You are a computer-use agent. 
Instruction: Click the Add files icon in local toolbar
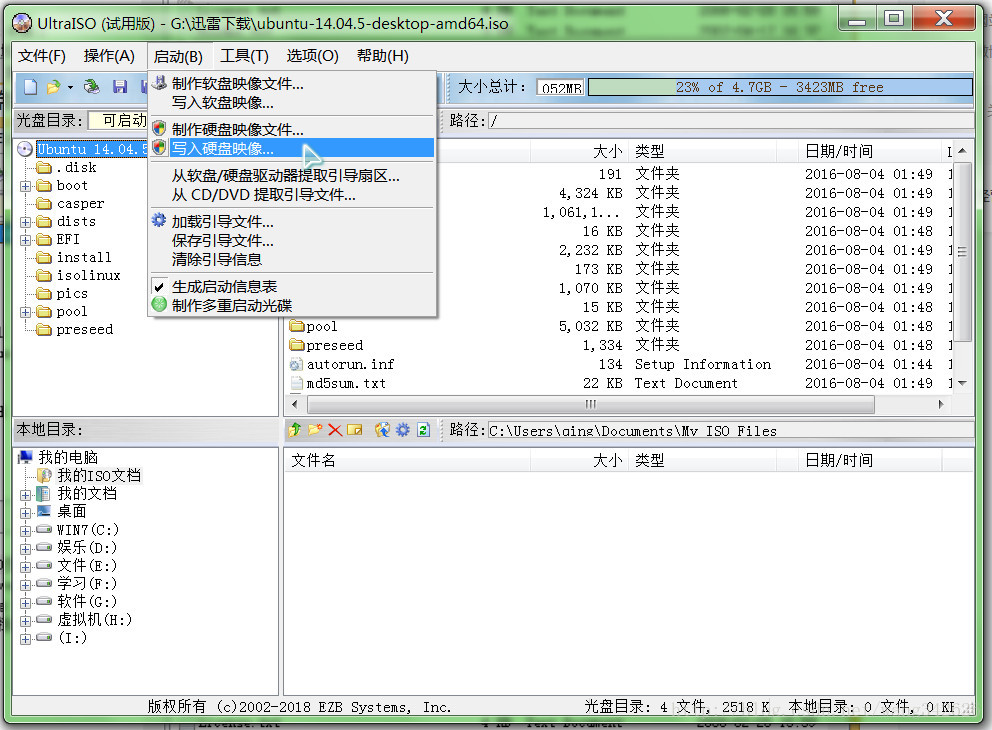382,430
